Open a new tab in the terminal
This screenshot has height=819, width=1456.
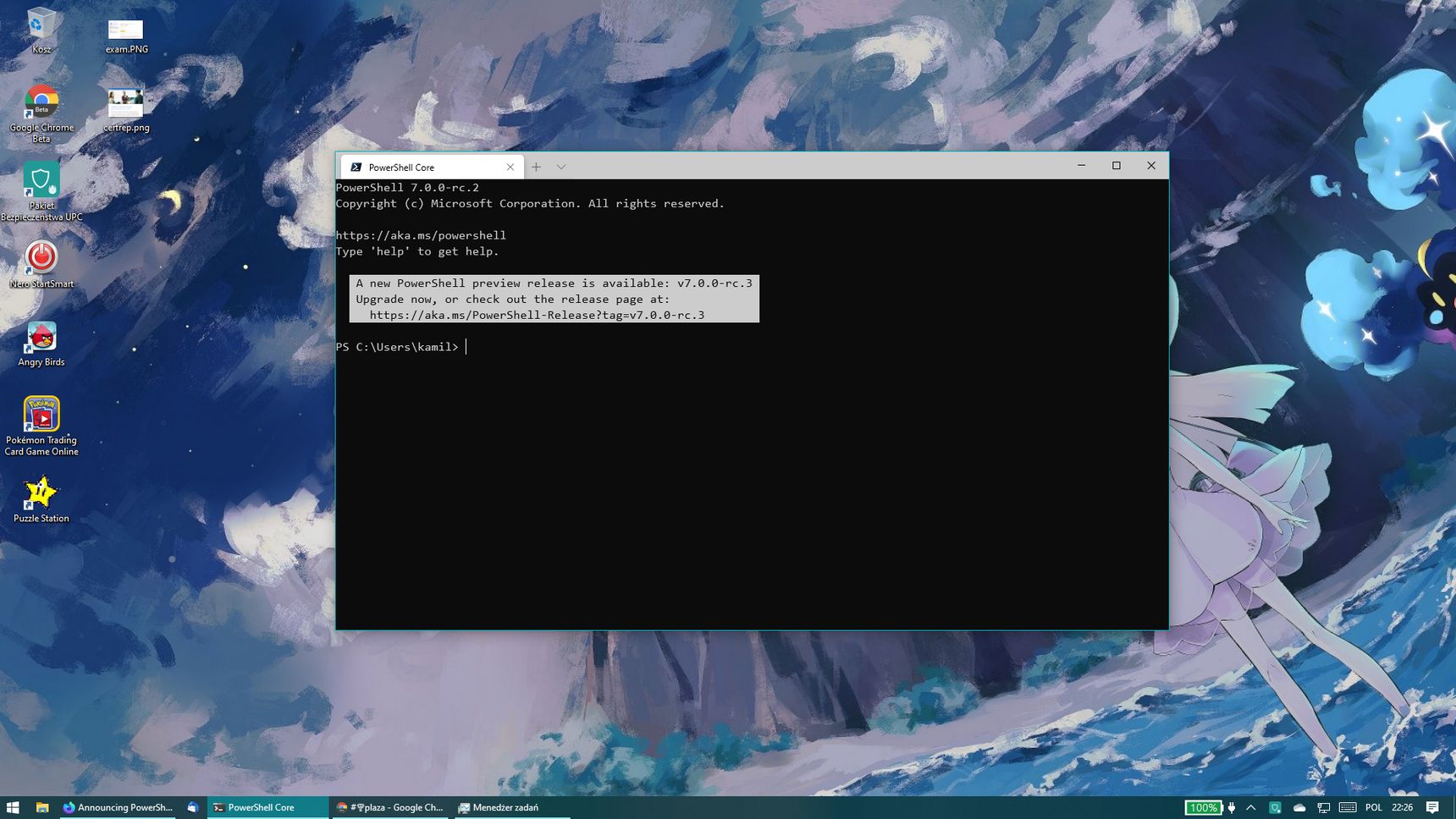pos(536,167)
